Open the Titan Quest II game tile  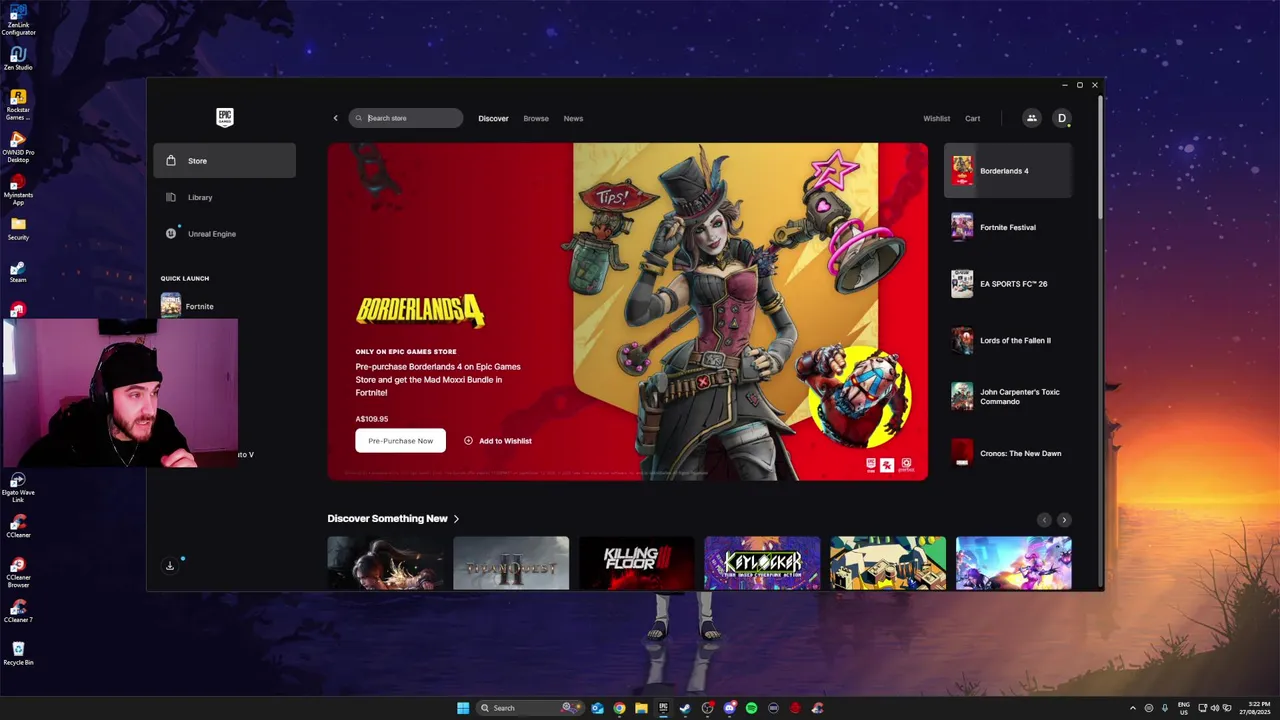click(x=511, y=563)
